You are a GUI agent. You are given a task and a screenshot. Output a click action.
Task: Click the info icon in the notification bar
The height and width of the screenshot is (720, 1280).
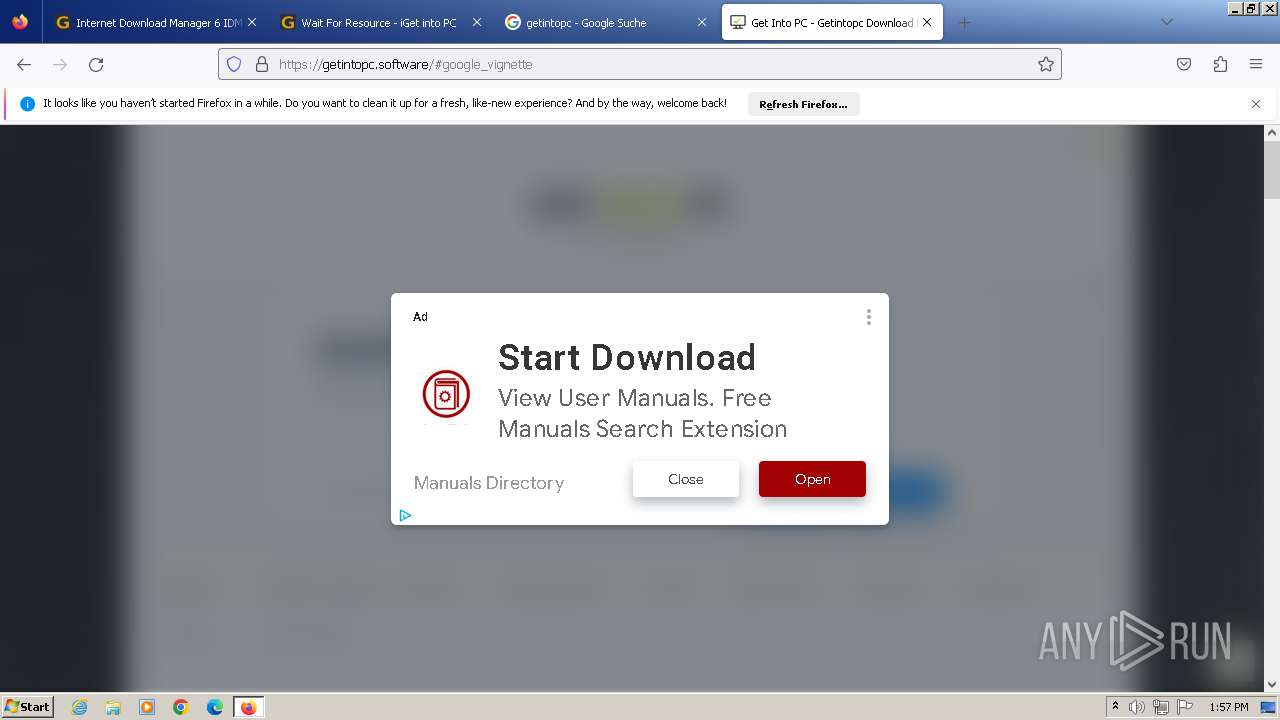[x=27, y=104]
